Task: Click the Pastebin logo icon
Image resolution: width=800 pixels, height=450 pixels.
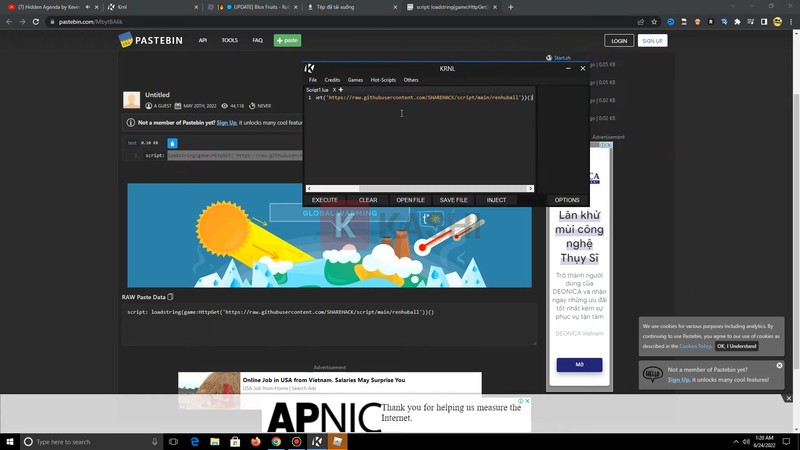Action: coord(126,40)
